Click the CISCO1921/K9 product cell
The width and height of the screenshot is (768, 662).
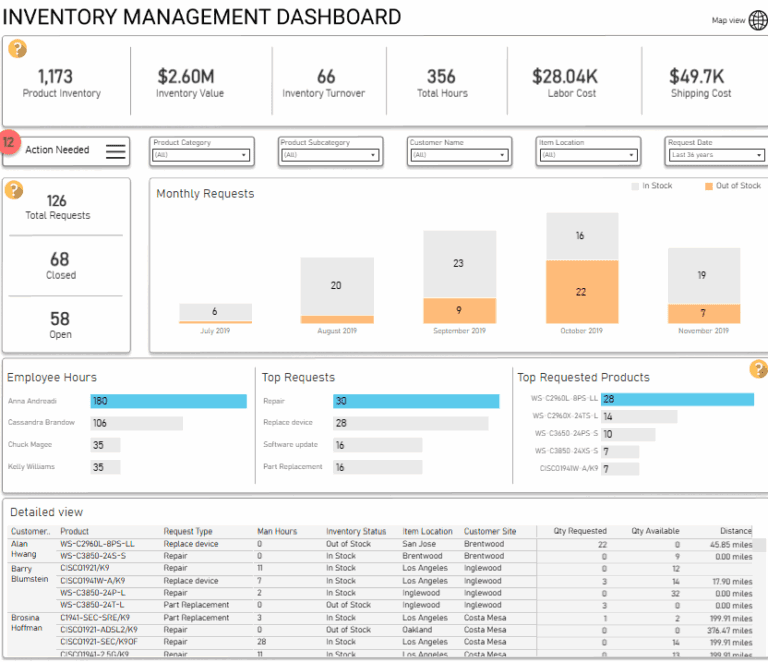[85, 568]
